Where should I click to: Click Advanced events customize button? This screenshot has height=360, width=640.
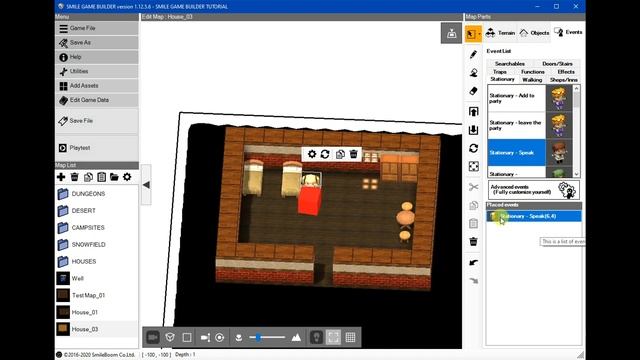533,190
